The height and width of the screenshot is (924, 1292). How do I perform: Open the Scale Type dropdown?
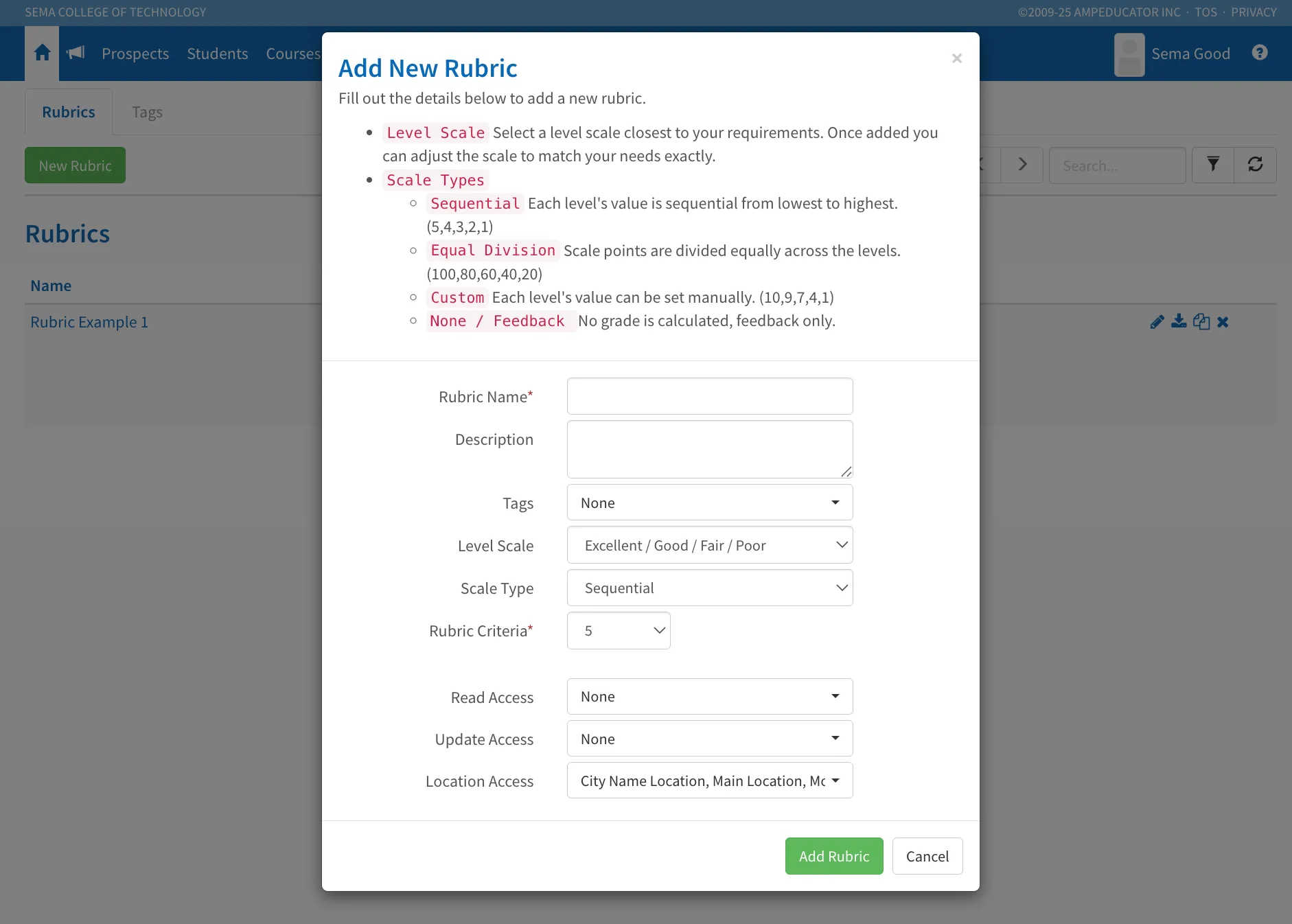click(x=710, y=588)
